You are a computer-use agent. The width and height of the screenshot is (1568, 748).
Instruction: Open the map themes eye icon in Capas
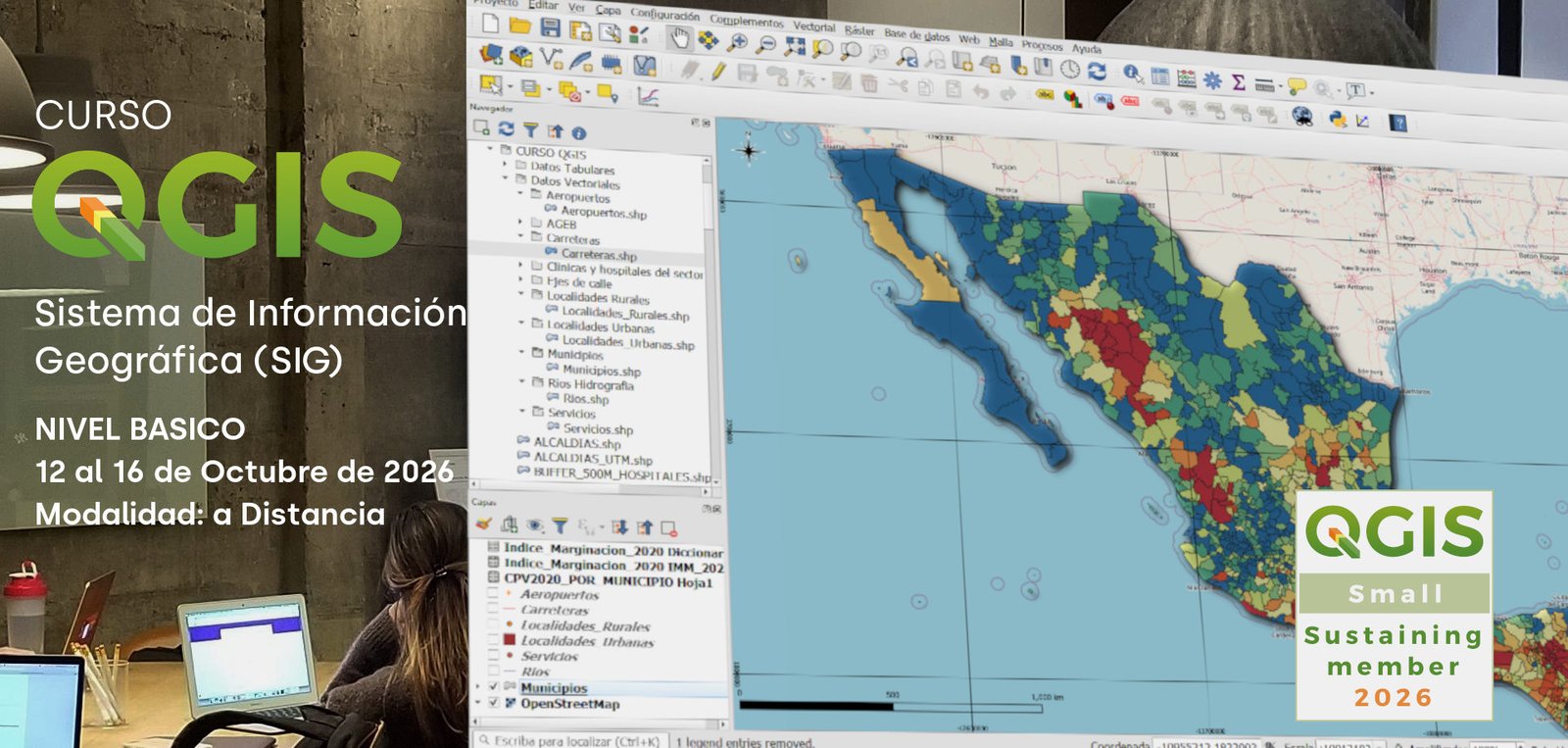pyautogui.click(x=535, y=525)
